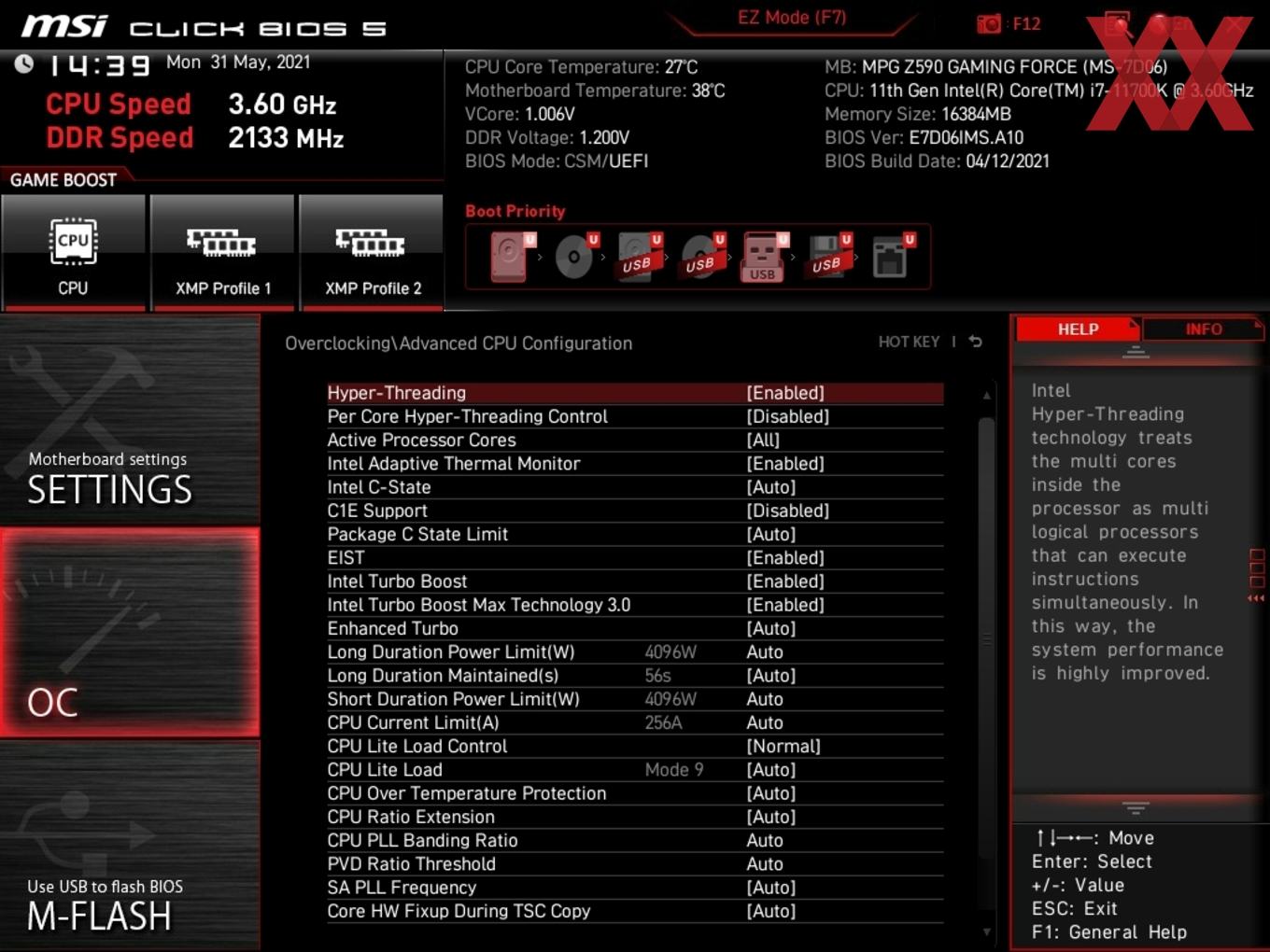The image size is (1270, 952).
Task: Select the Intel C-State row label
Action: (x=379, y=487)
